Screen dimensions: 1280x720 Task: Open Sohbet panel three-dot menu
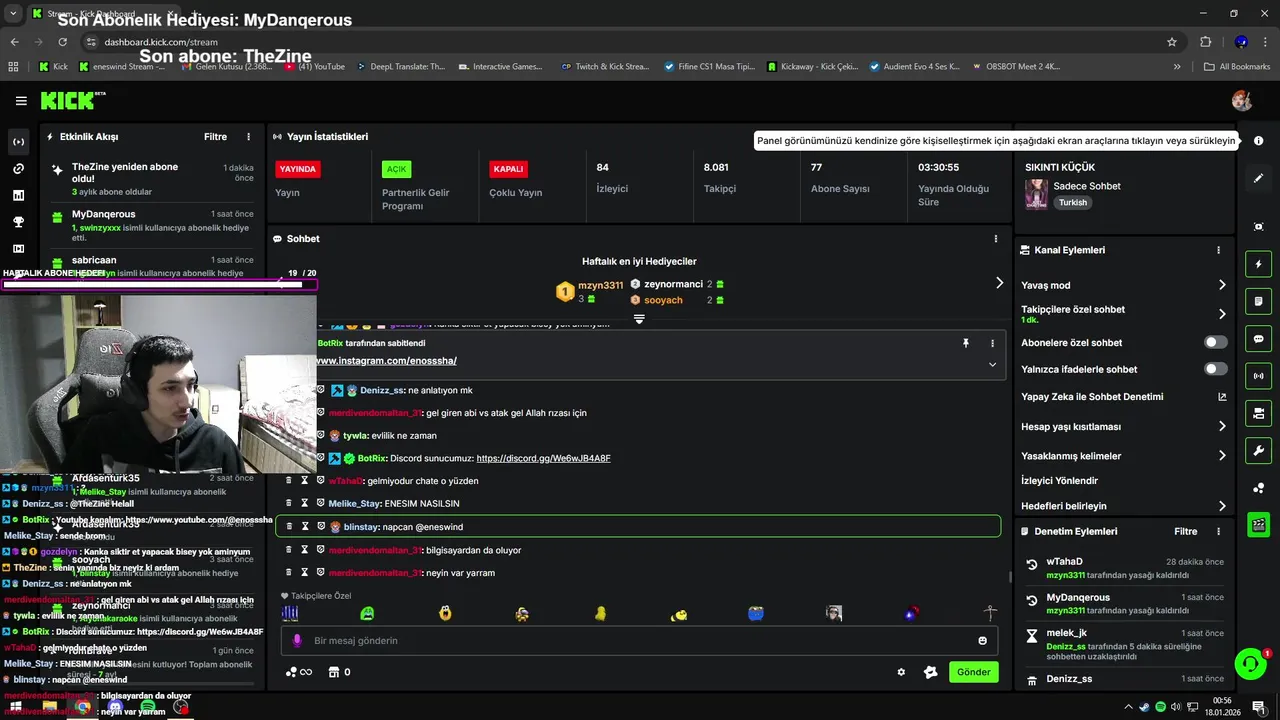[995, 239]
